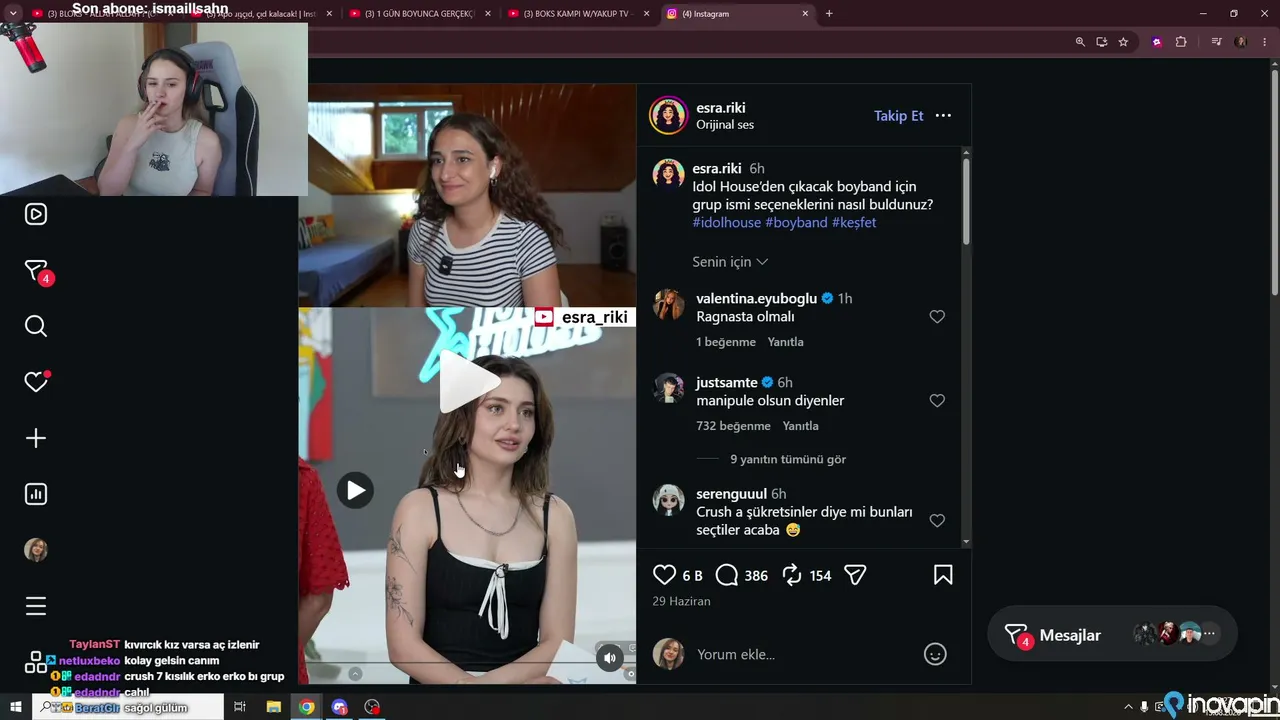1280x720 pixels.
Task: Open esra.riki profile from post header
Action: pos(720,108)
